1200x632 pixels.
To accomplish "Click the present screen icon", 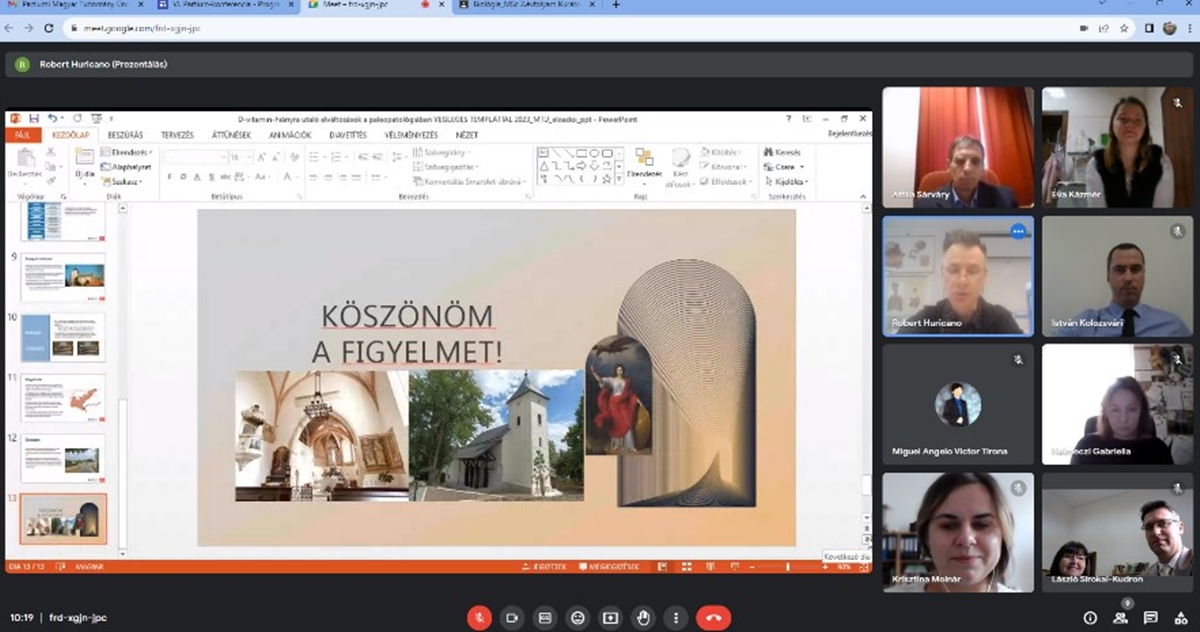I will (x=610, y=617).
